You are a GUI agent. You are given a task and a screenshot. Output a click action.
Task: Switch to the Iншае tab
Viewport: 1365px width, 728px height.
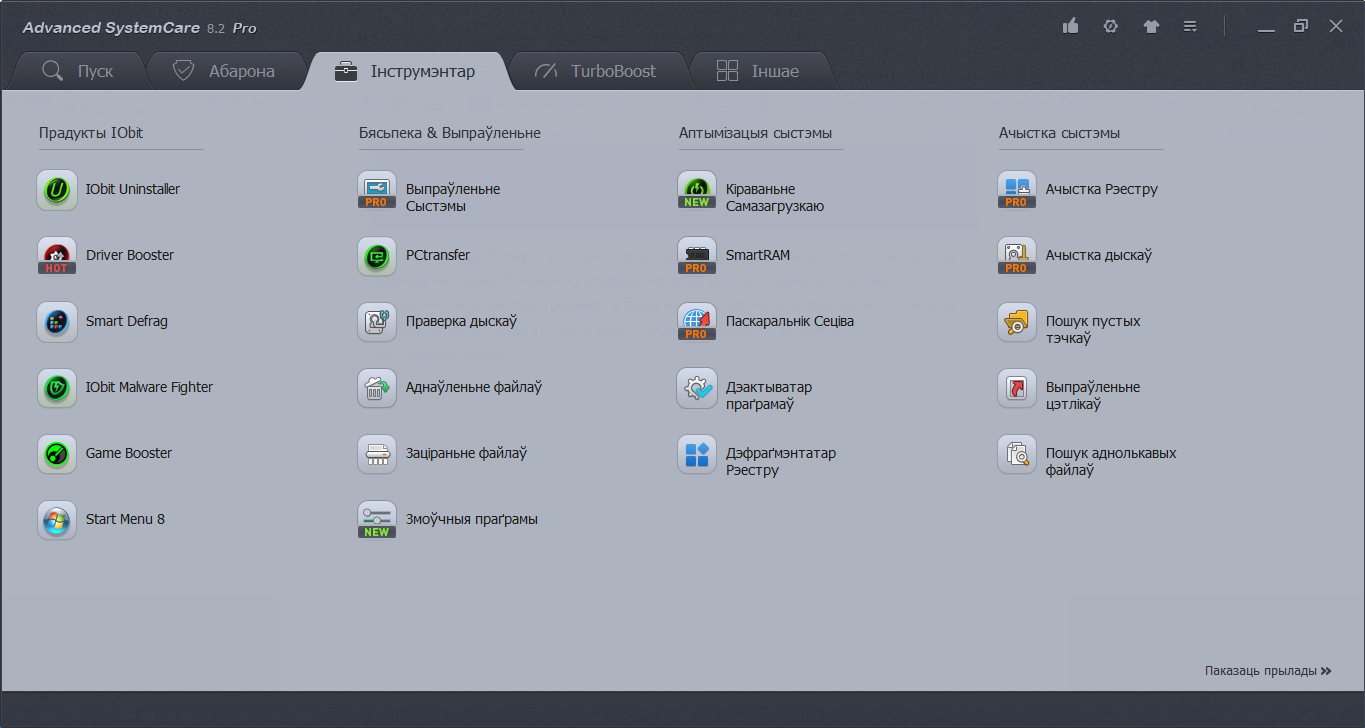pos(758,71)
